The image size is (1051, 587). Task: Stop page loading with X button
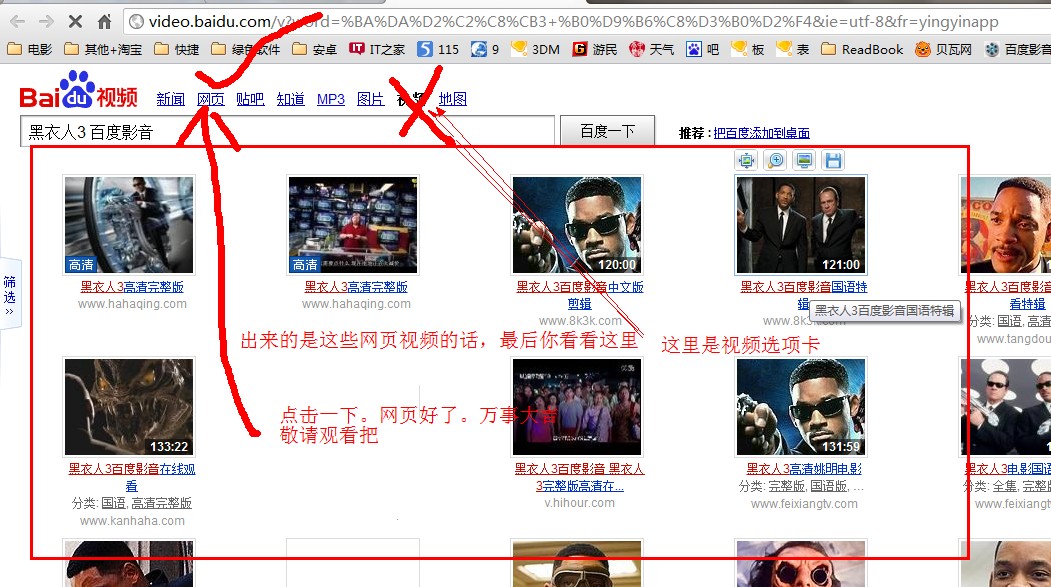pos(75,21)
